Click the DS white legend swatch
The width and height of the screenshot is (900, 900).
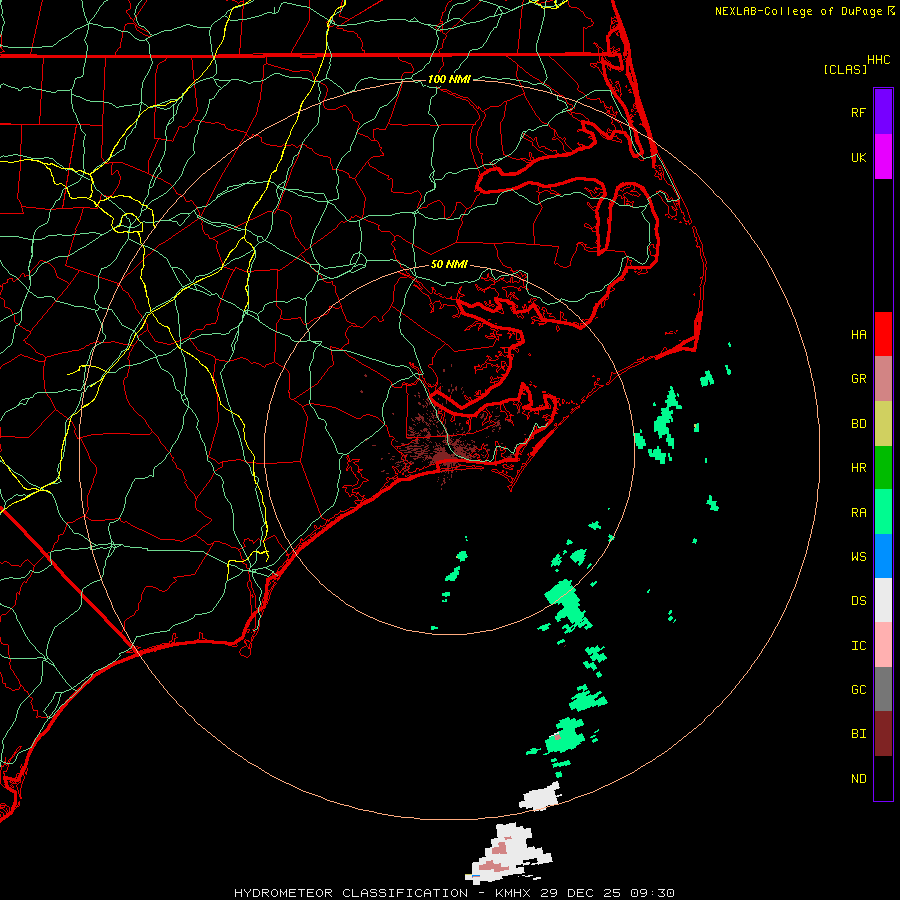[x=883, y=600]
